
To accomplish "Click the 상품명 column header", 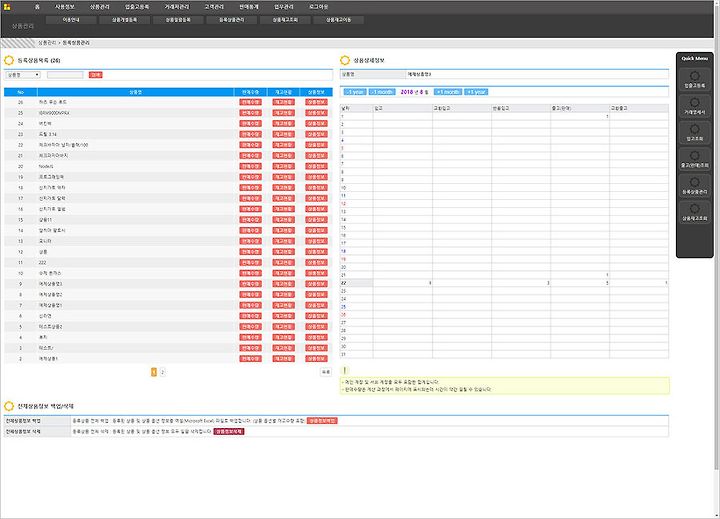I will point(135,92).
